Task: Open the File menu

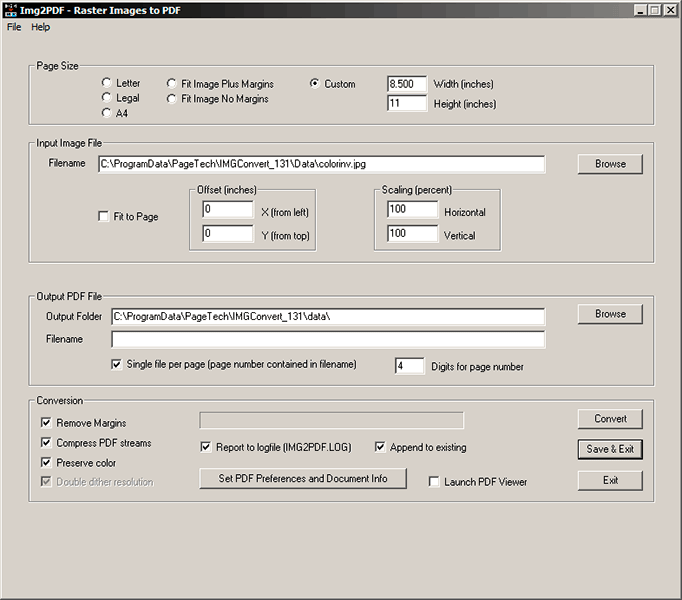Action: coord(14,27)
